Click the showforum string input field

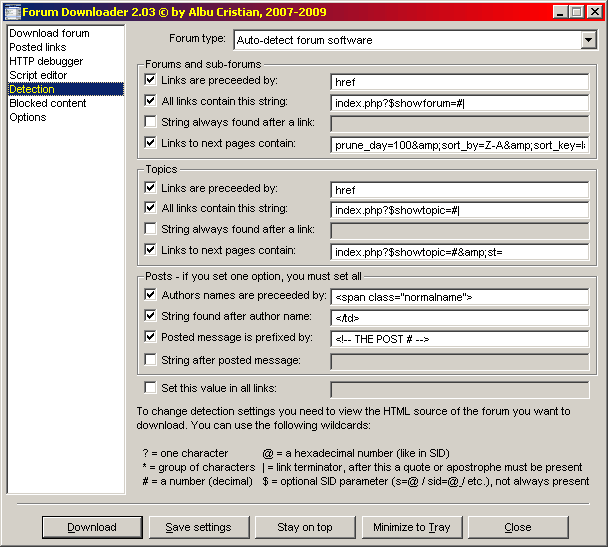[459, 103]
